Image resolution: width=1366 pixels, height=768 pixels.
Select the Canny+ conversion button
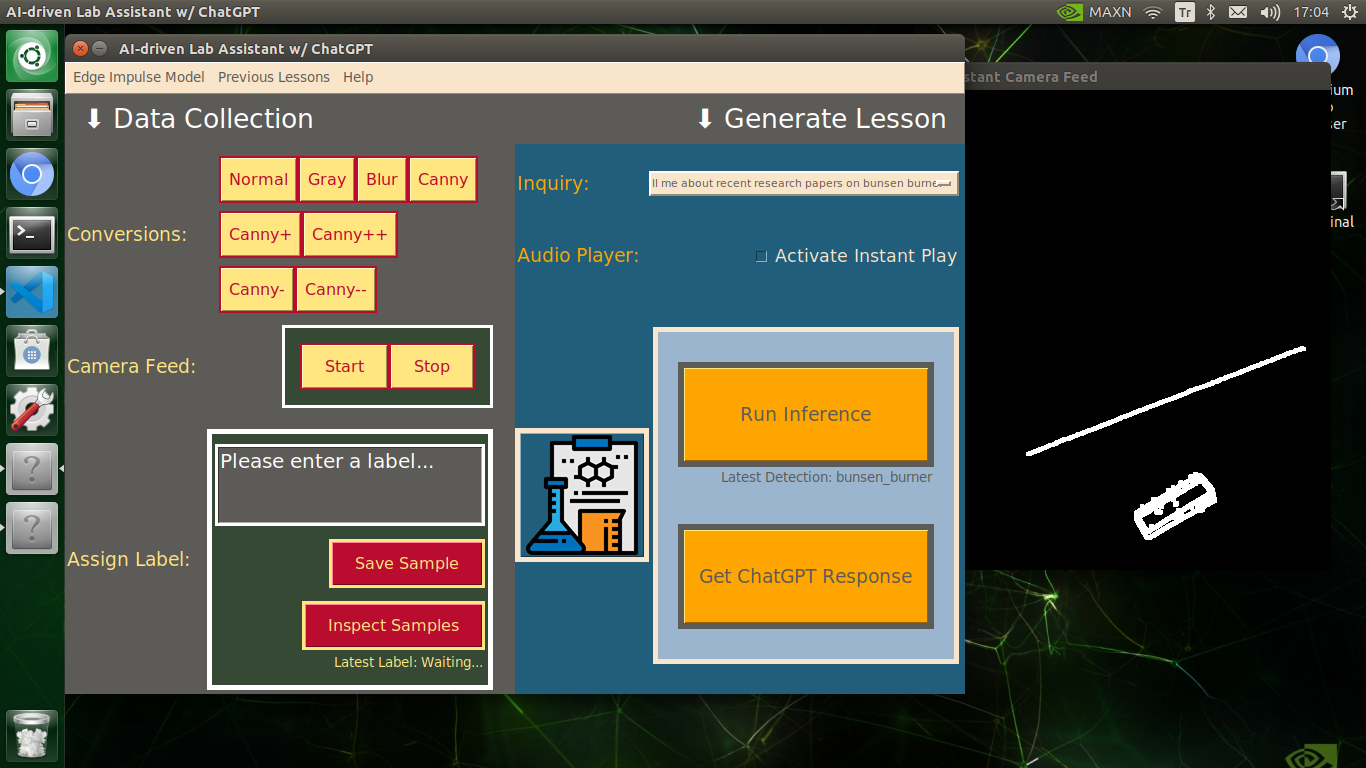click(260, 234)
